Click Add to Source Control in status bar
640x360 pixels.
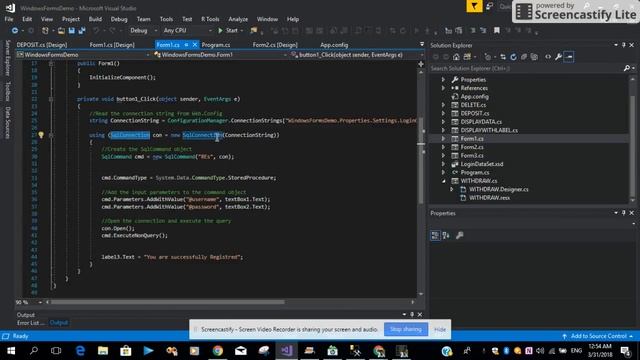coord(598,336)
